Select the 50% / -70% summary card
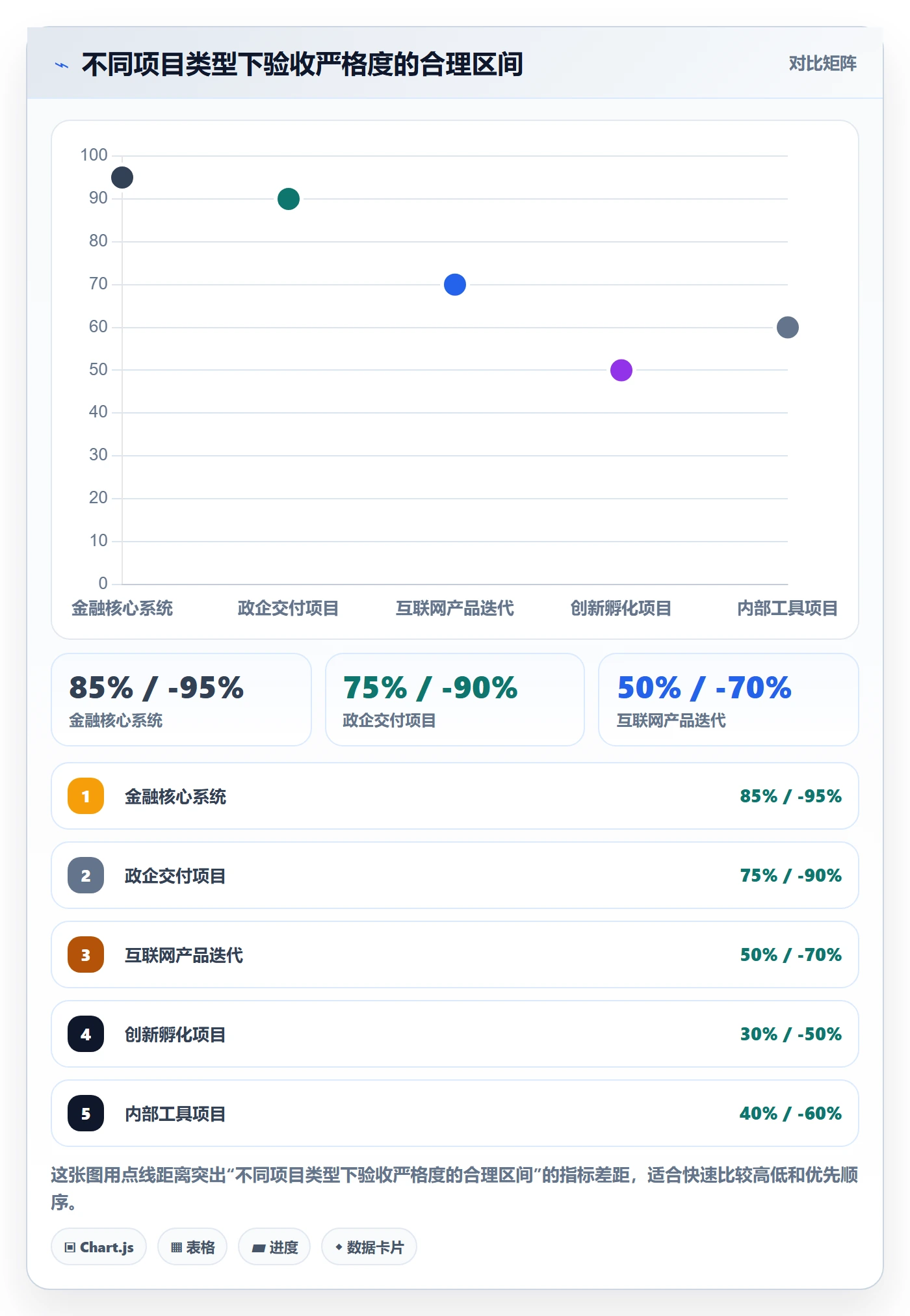The height and width of the screenshot is (1316, 910). click(x=729, y=700)
